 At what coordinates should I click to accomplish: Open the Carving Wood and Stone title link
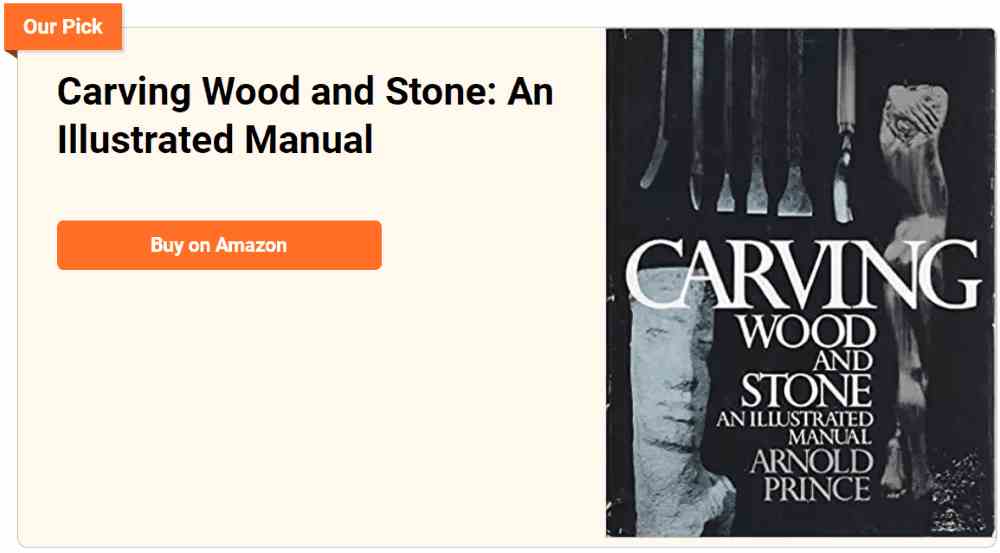coord(305,115)
